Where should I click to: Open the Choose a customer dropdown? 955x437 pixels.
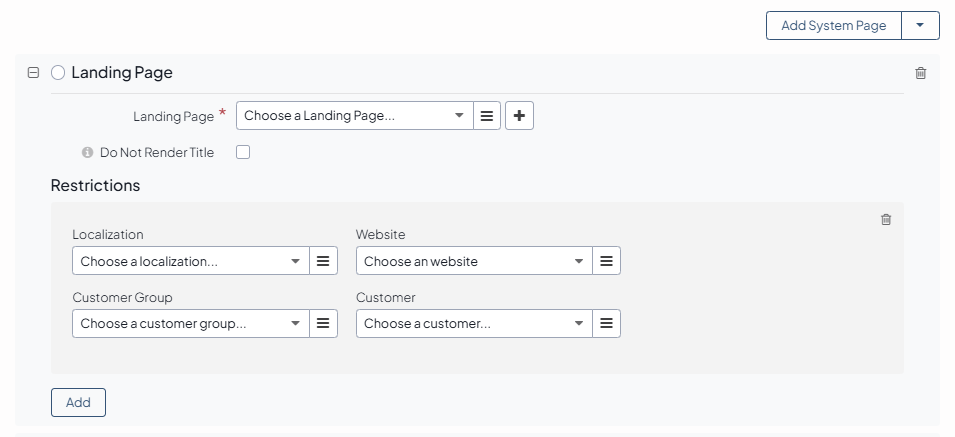tap(473, 323)
